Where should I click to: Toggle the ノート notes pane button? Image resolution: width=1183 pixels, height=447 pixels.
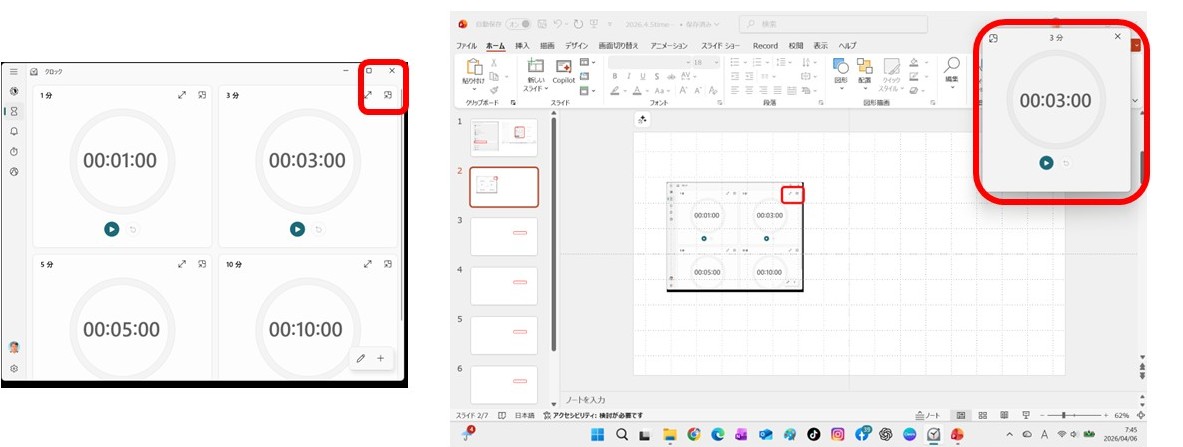coord(929,415)
